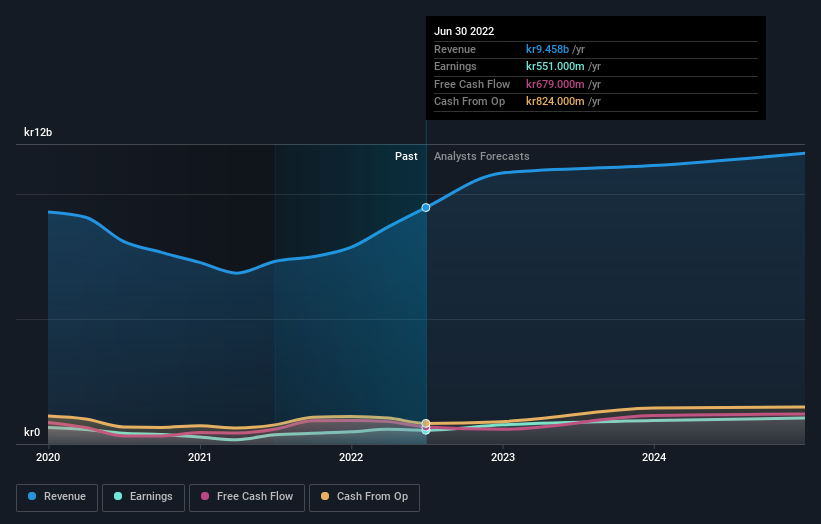The width and height of the screenshot is (821, 524).
Task: Click the Earnings row label in tooltip
Action: tap(456, 66)
